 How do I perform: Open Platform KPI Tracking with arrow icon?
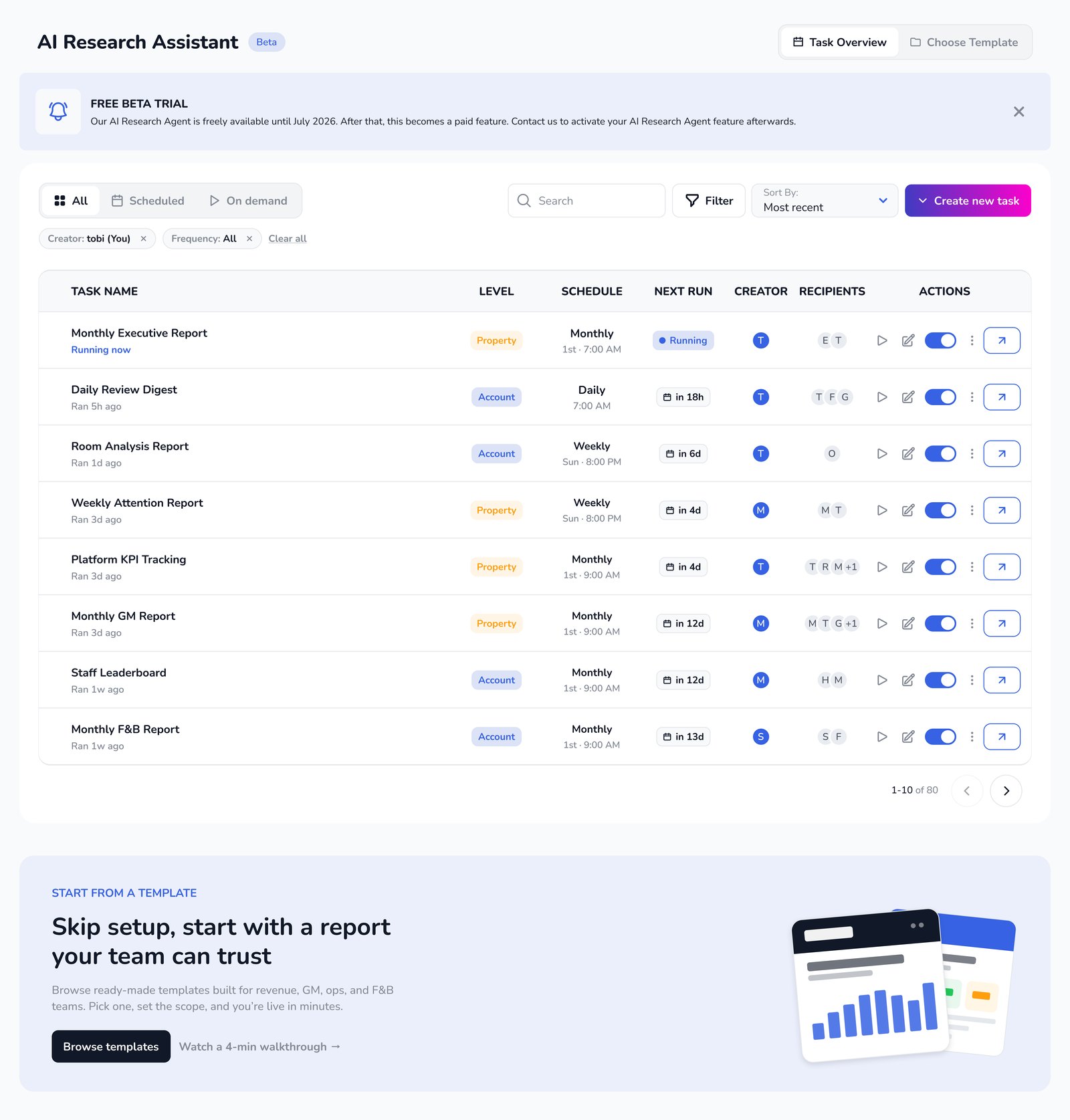(1002, 567)
